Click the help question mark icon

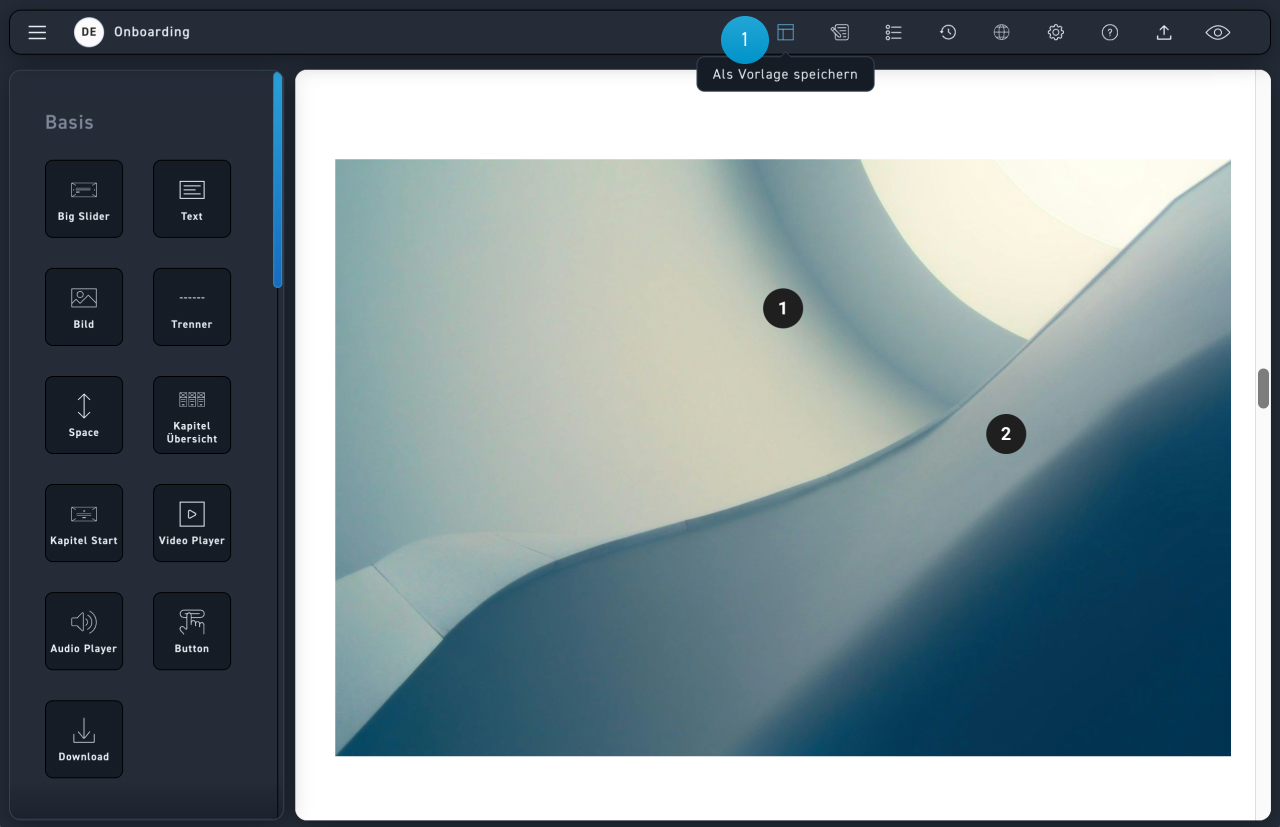[1110, 32]
